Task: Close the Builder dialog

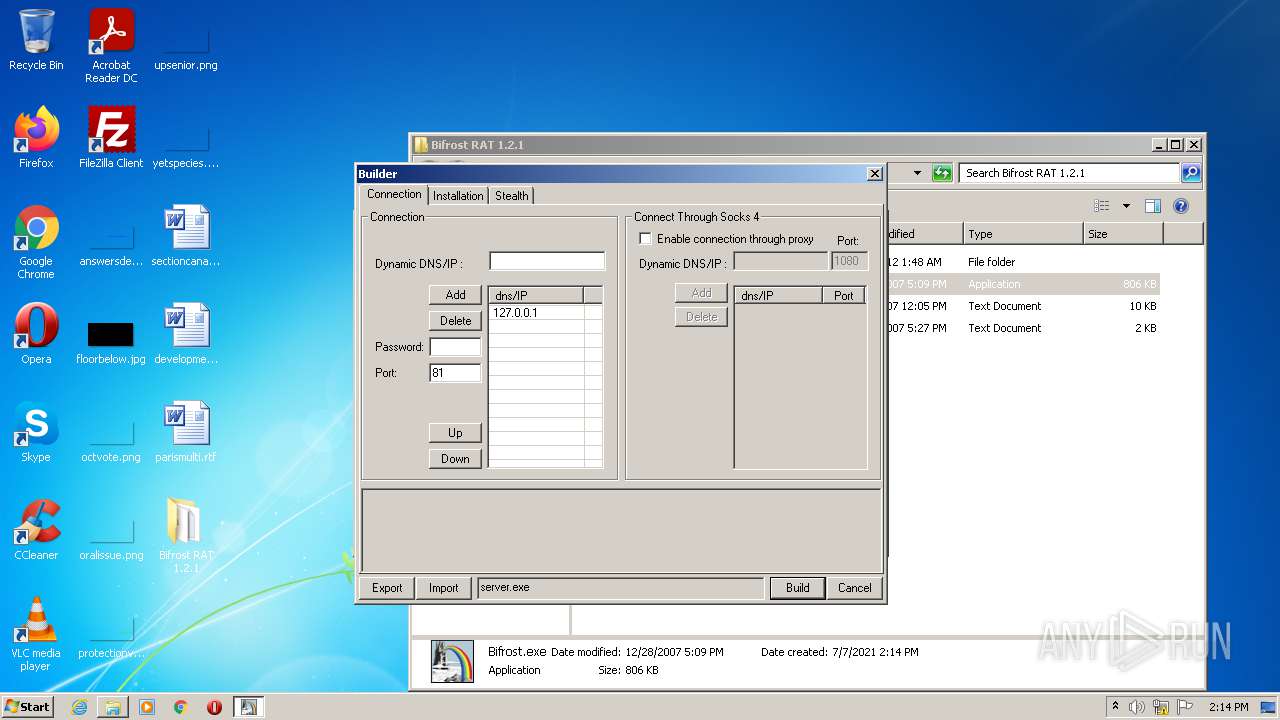Action: (874, 174)
